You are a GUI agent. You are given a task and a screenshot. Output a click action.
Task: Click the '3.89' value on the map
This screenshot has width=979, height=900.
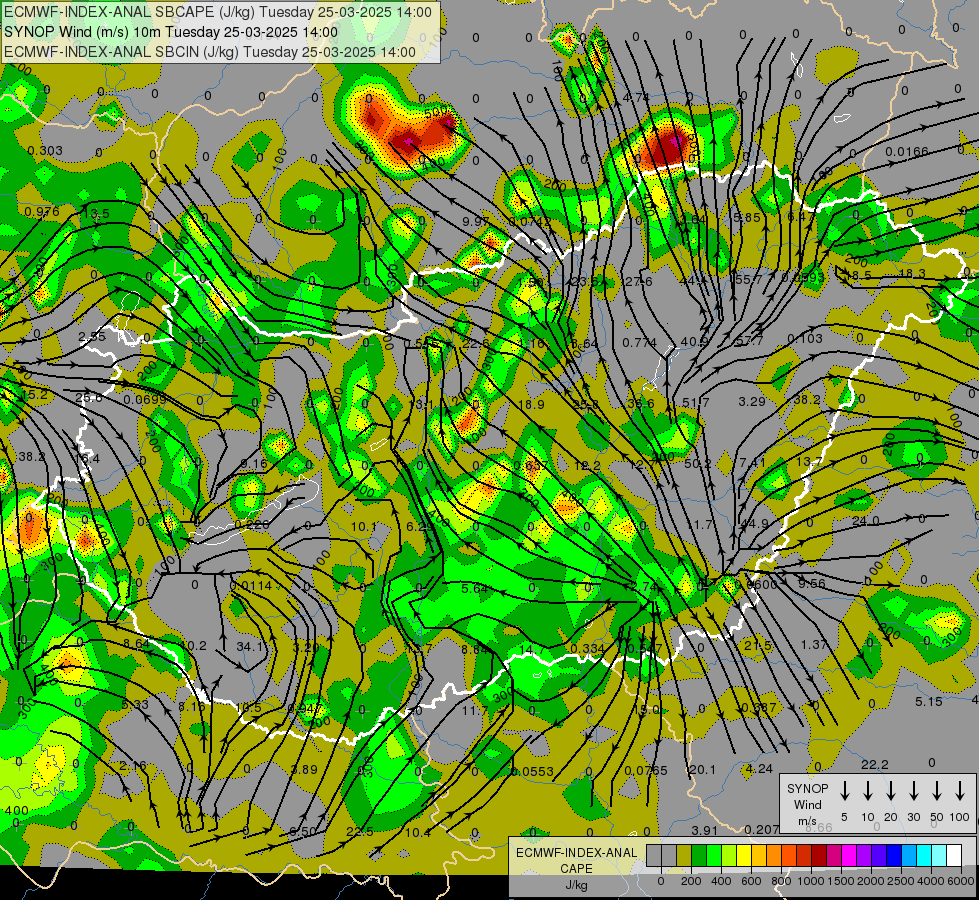point(305,769)
